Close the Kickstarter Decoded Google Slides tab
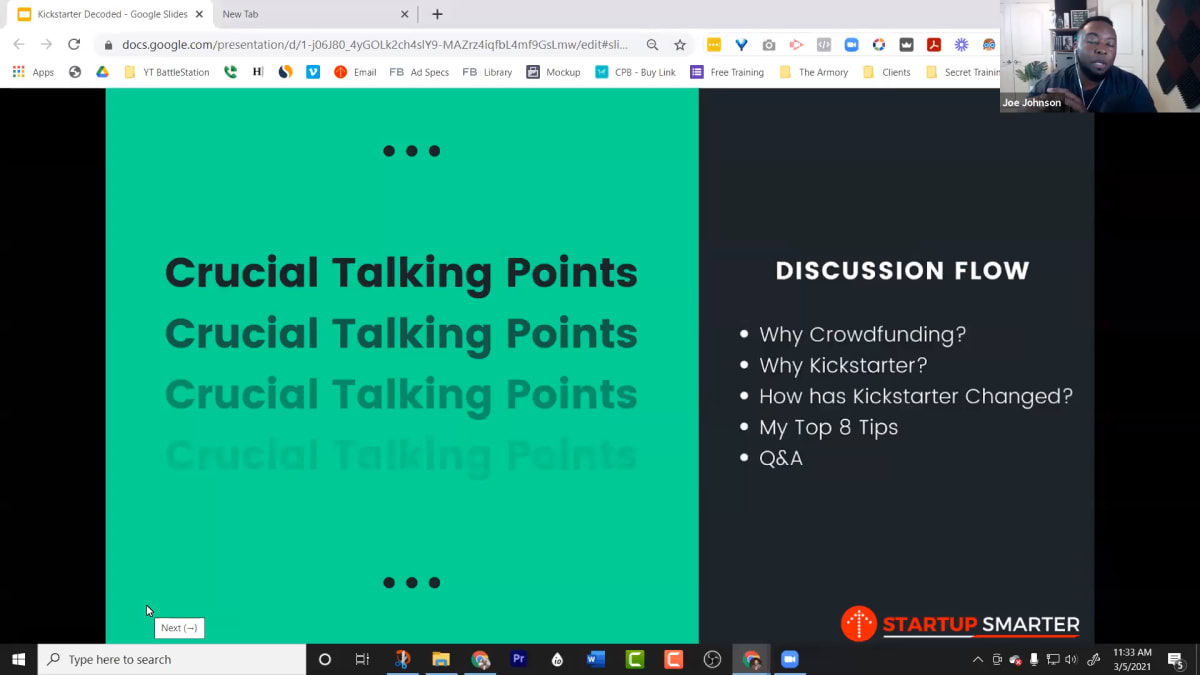Viewport: 1200px width, 675px height. click(x=199, y=14)
